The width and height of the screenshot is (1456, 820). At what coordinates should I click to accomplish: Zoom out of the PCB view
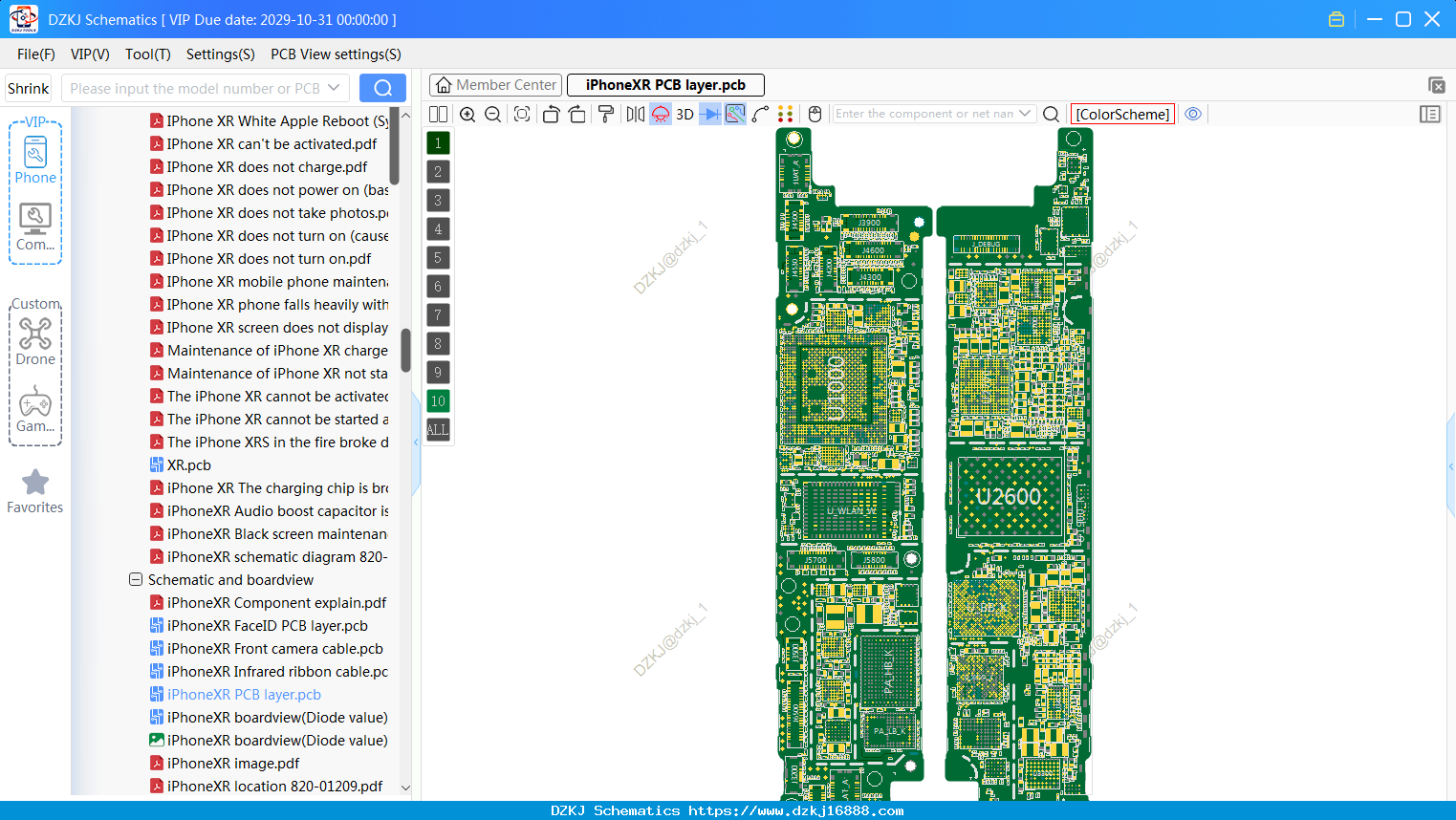pyautogui.click(x=493, y=114)
